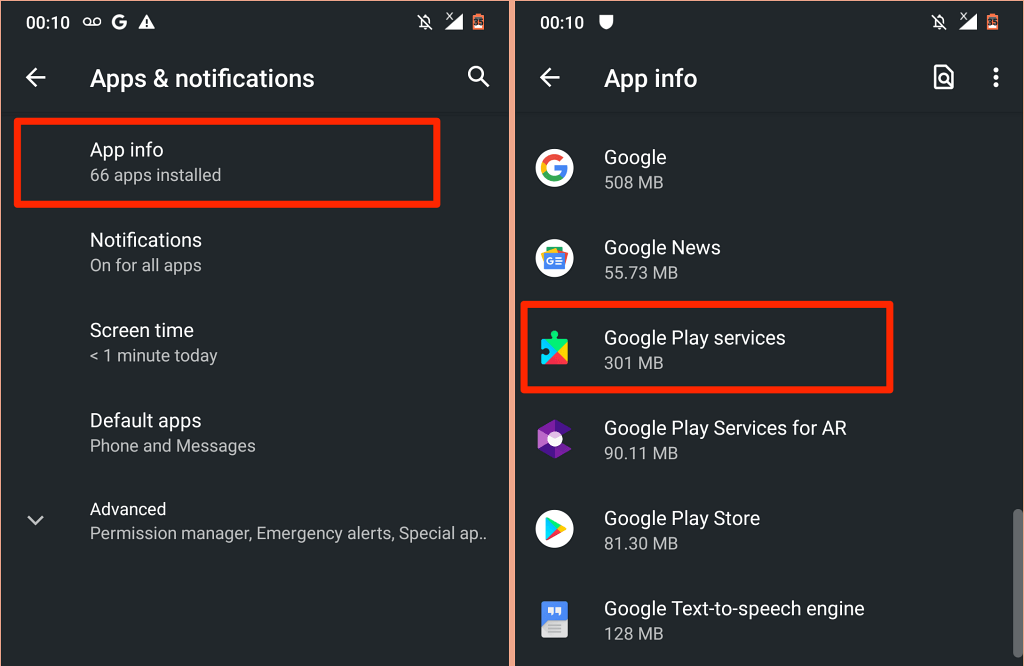
Task: Select Google Play services 301 MB entry
Action: [x=705, y=349]
